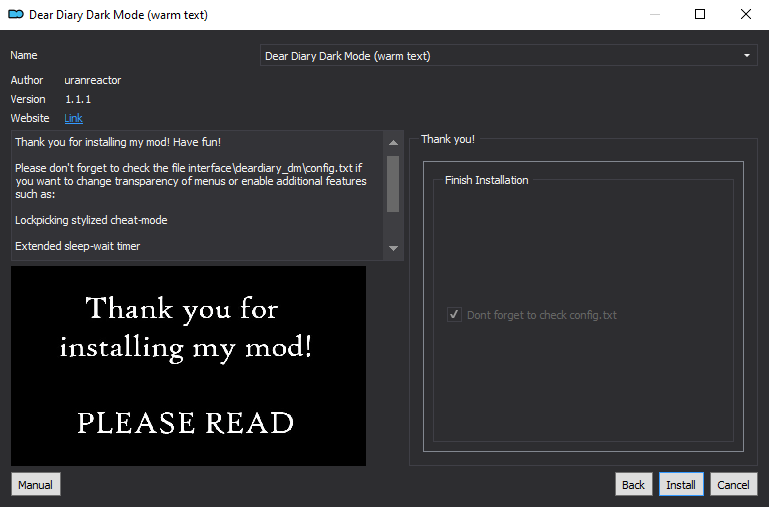Open the mod Website Link
This screenshot has width=769, height=507.
(x=73, y=118)
